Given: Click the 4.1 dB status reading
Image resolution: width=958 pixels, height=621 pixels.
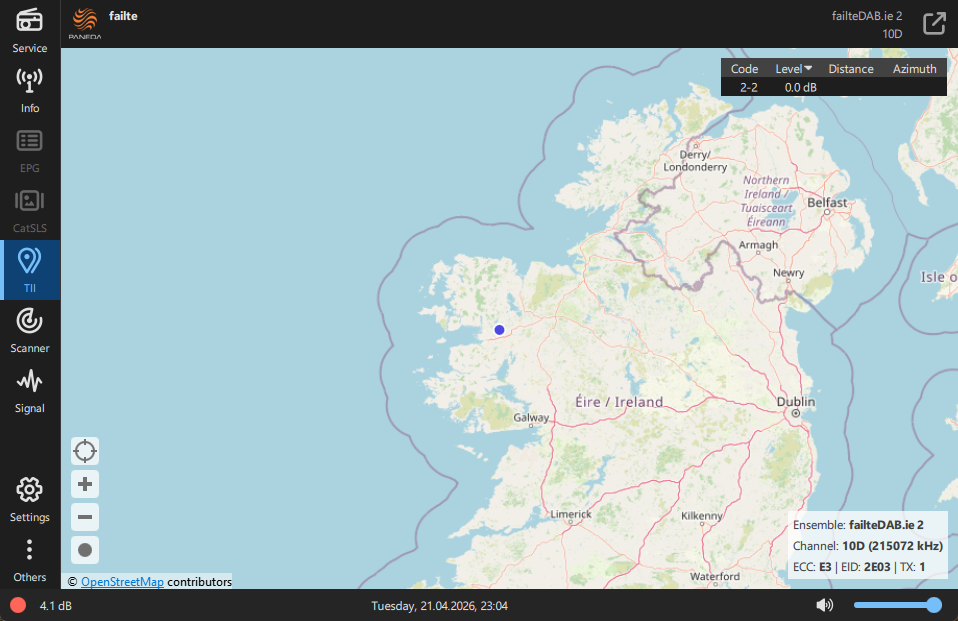Looking at the screenshot, I should (56, 606).
